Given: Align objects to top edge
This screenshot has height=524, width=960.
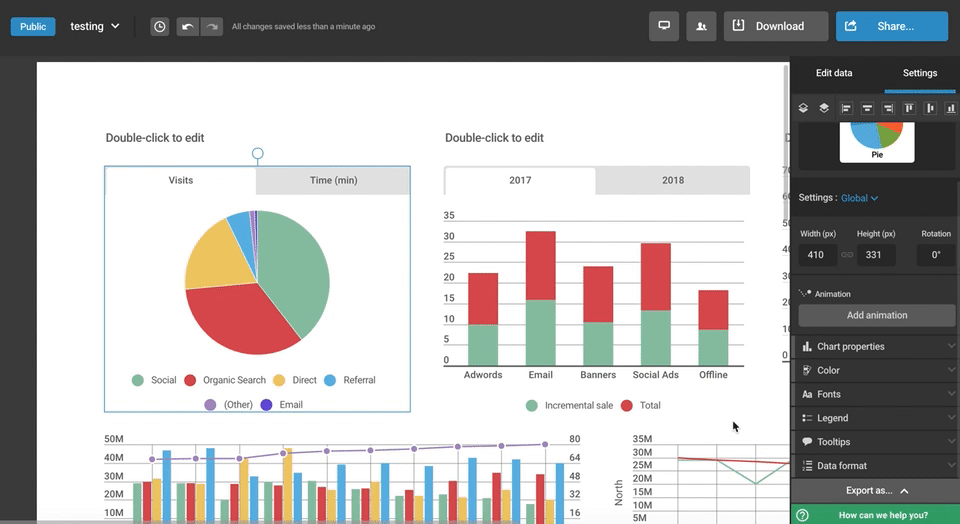Looking at the screenshot, I should point(909,108).
